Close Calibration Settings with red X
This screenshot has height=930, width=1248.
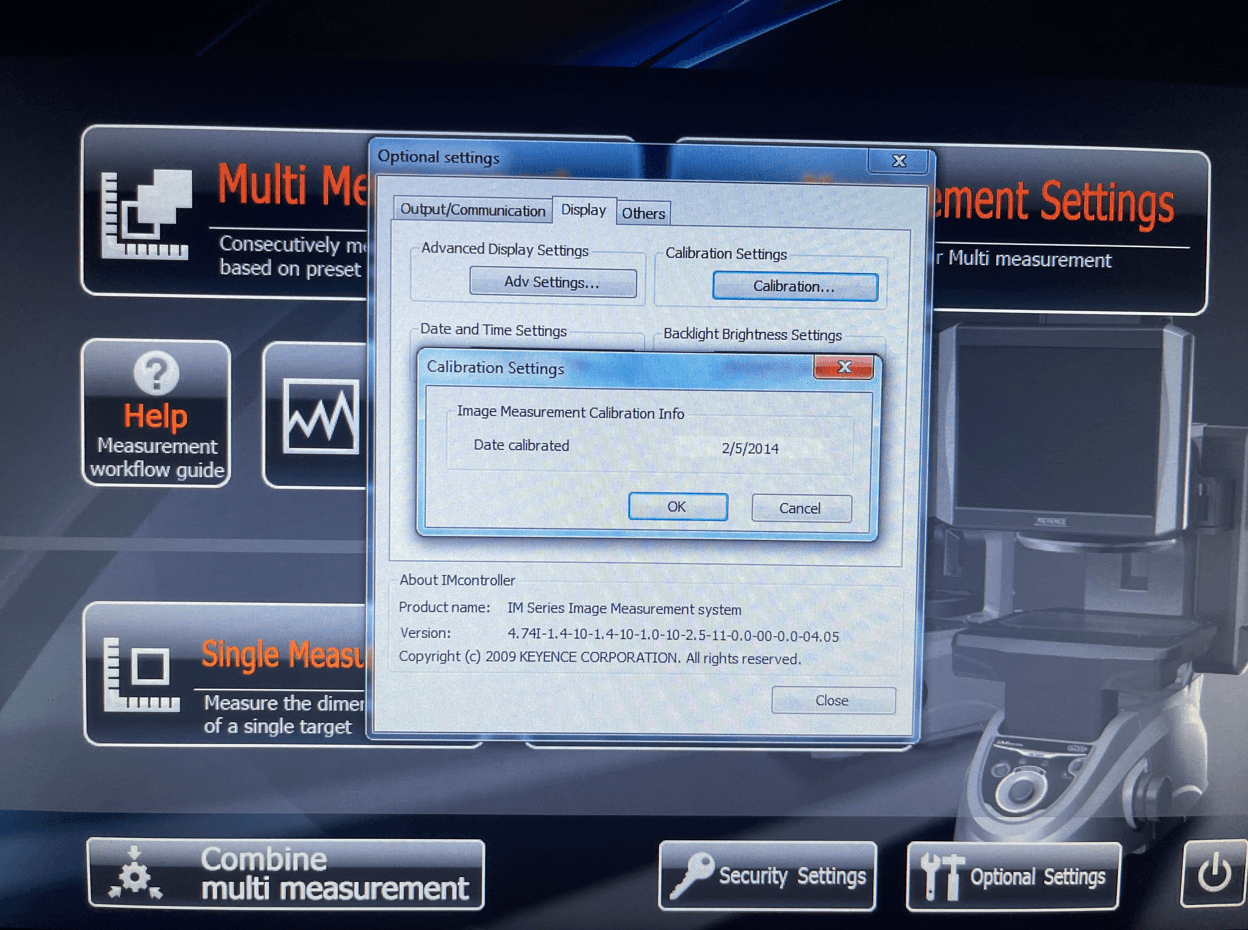pyautogui.click(x=843, y=368)
